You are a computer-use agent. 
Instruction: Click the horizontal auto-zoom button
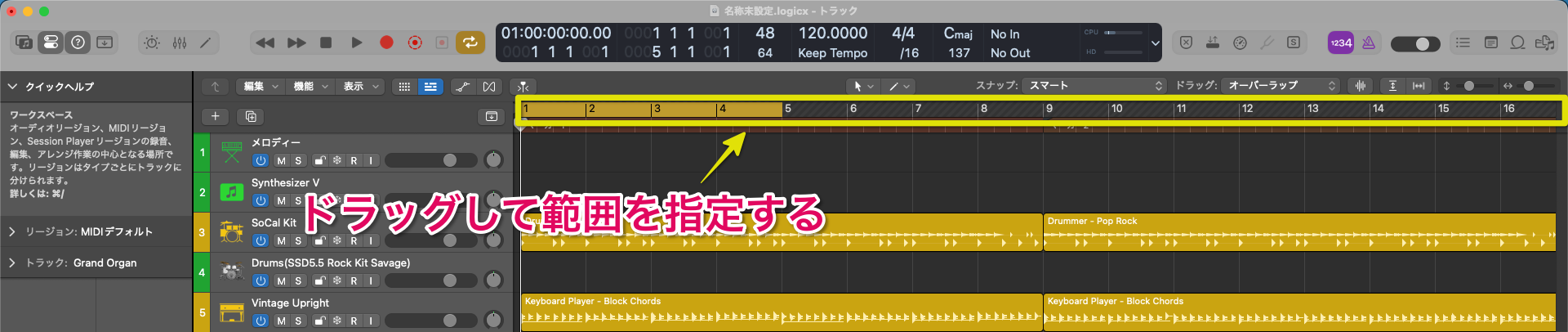(x=1419, y=86)
